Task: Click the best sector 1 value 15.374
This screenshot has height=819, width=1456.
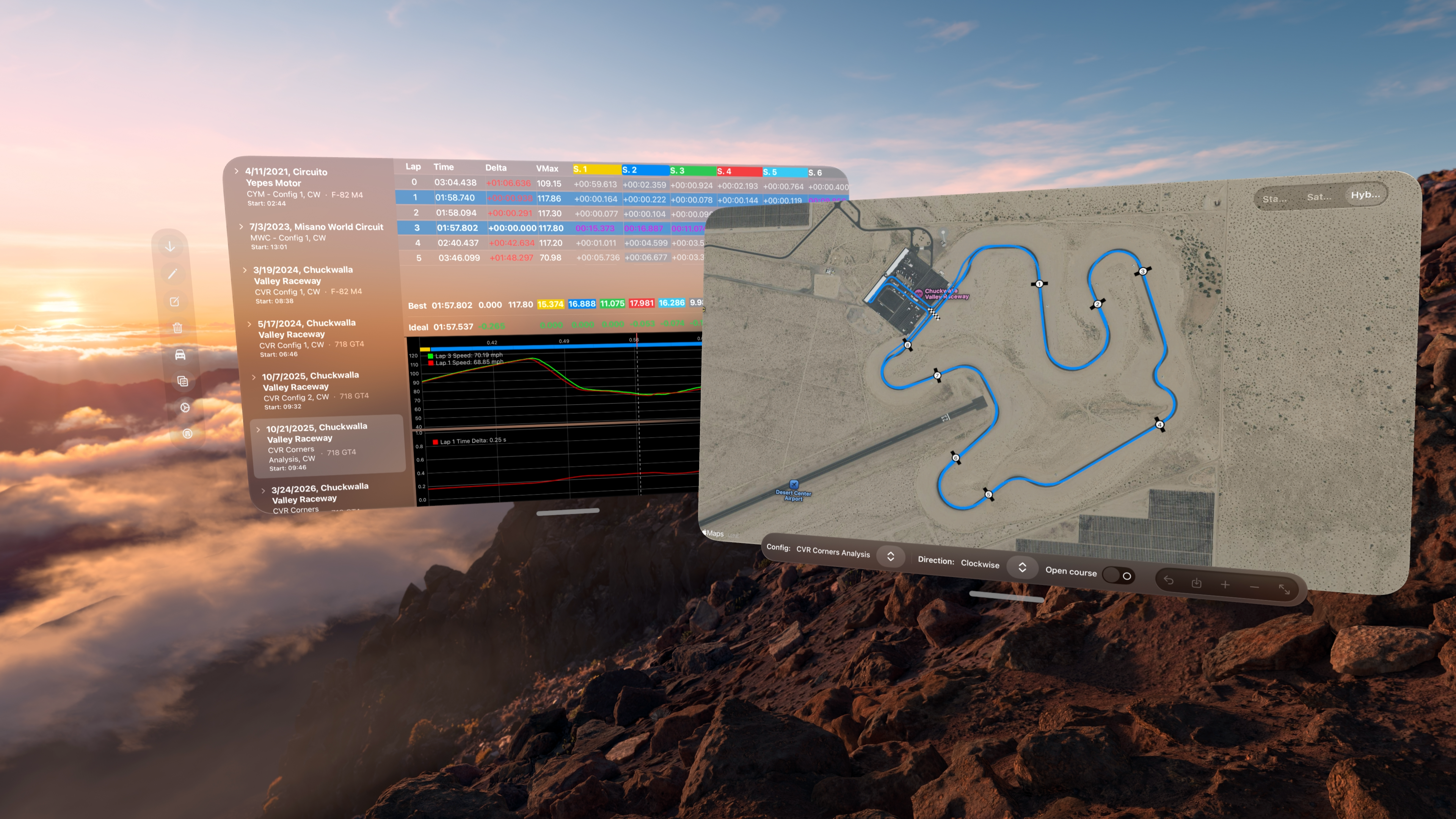Action: [550, 304]
